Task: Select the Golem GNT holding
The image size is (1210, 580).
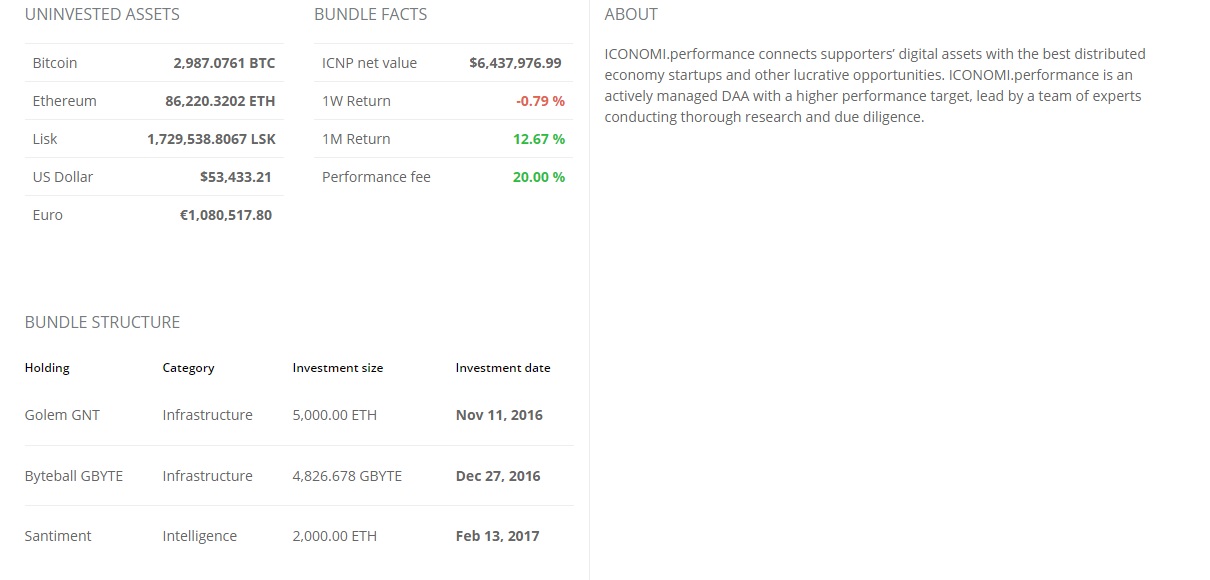Action: (x=299, y=415)
